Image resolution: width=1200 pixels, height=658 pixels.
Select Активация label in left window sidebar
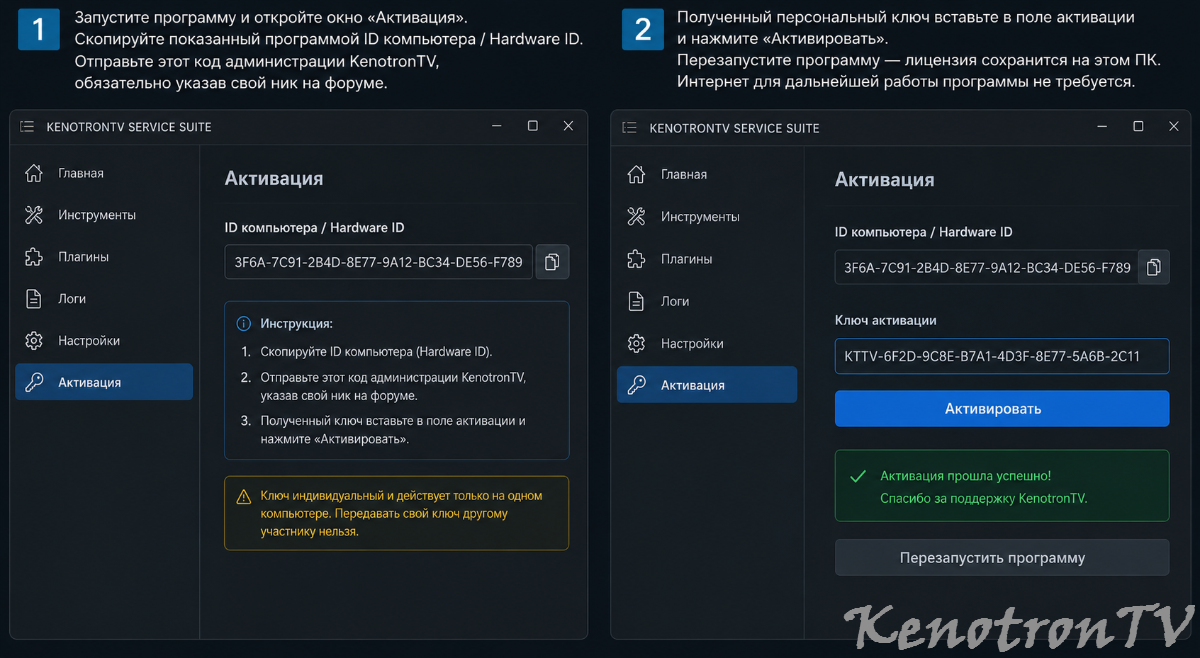[90, 382]
